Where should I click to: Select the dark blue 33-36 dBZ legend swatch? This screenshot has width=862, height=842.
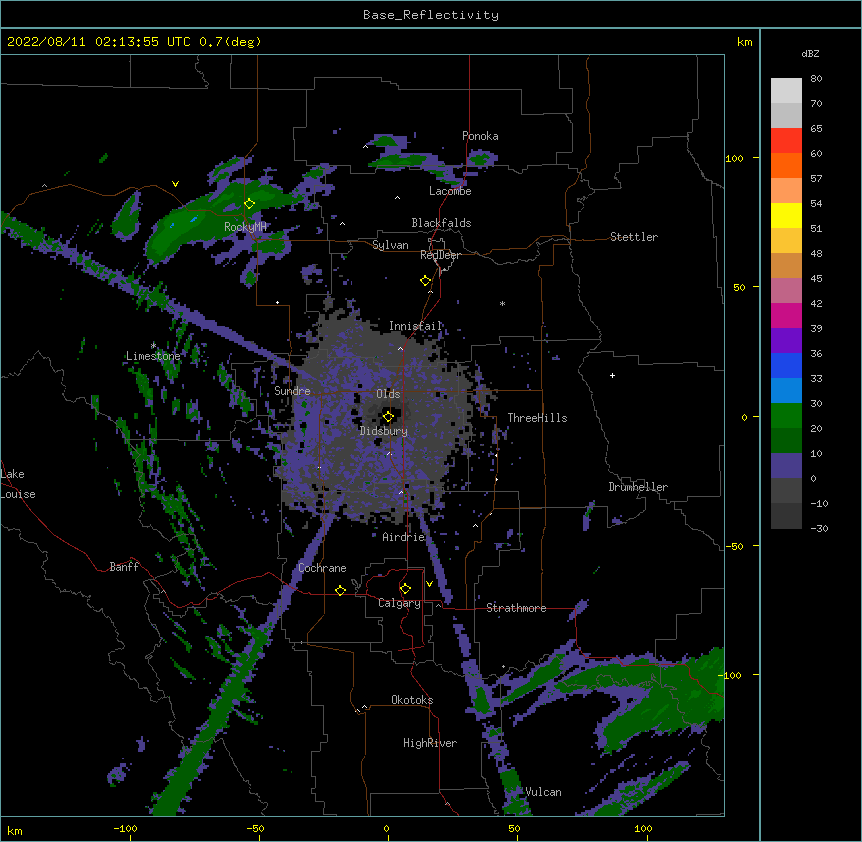point(786,365)
